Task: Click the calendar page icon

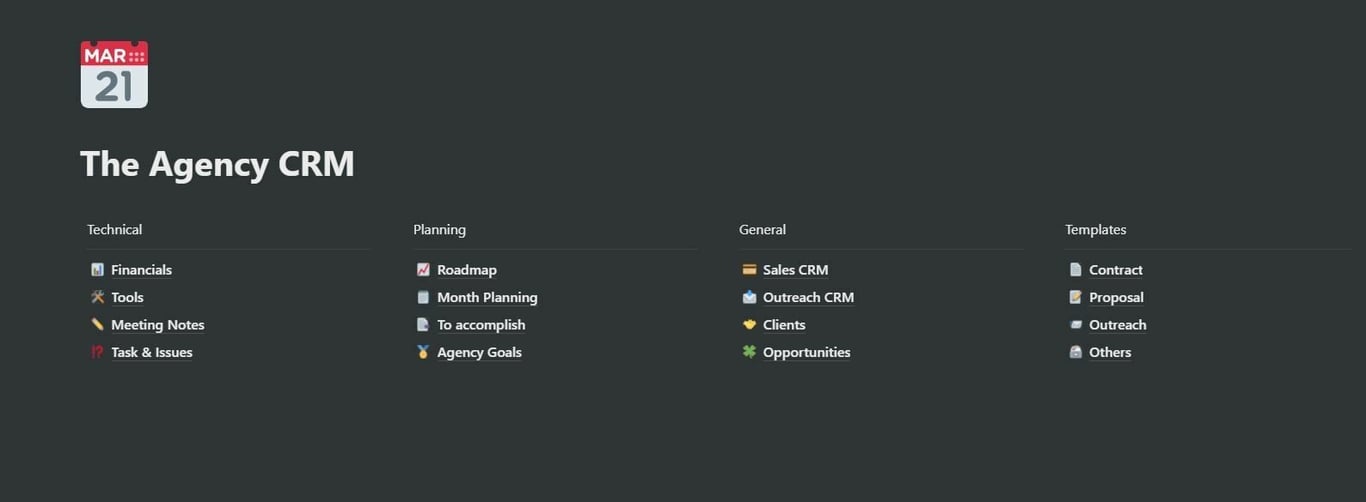Action: 114,74
